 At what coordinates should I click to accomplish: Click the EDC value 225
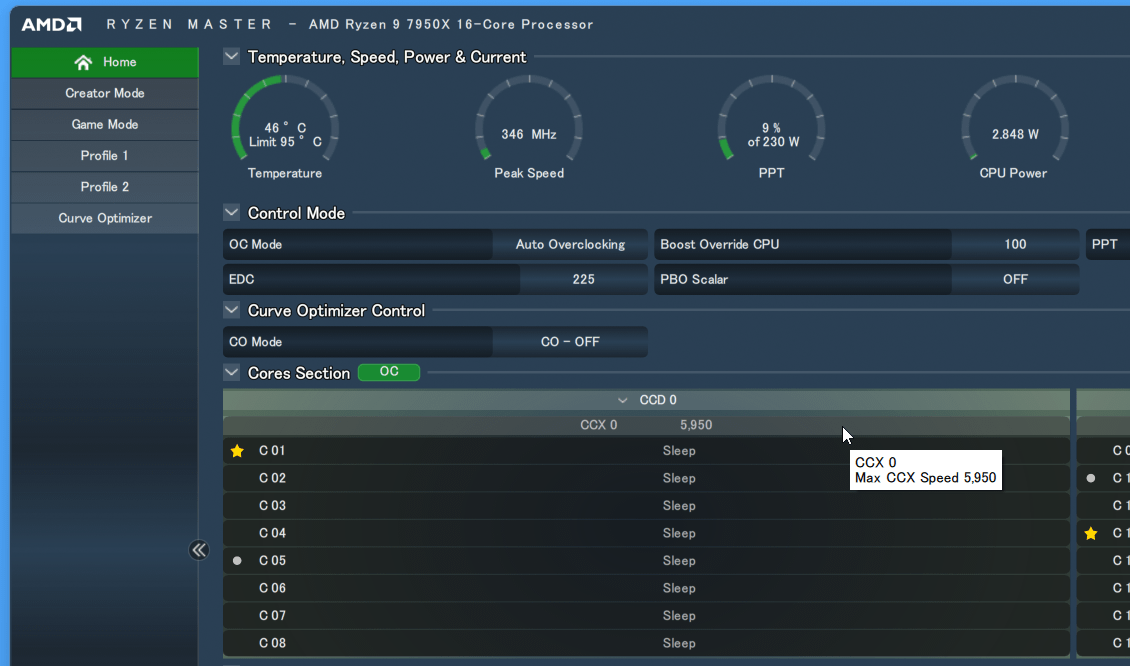584,279
